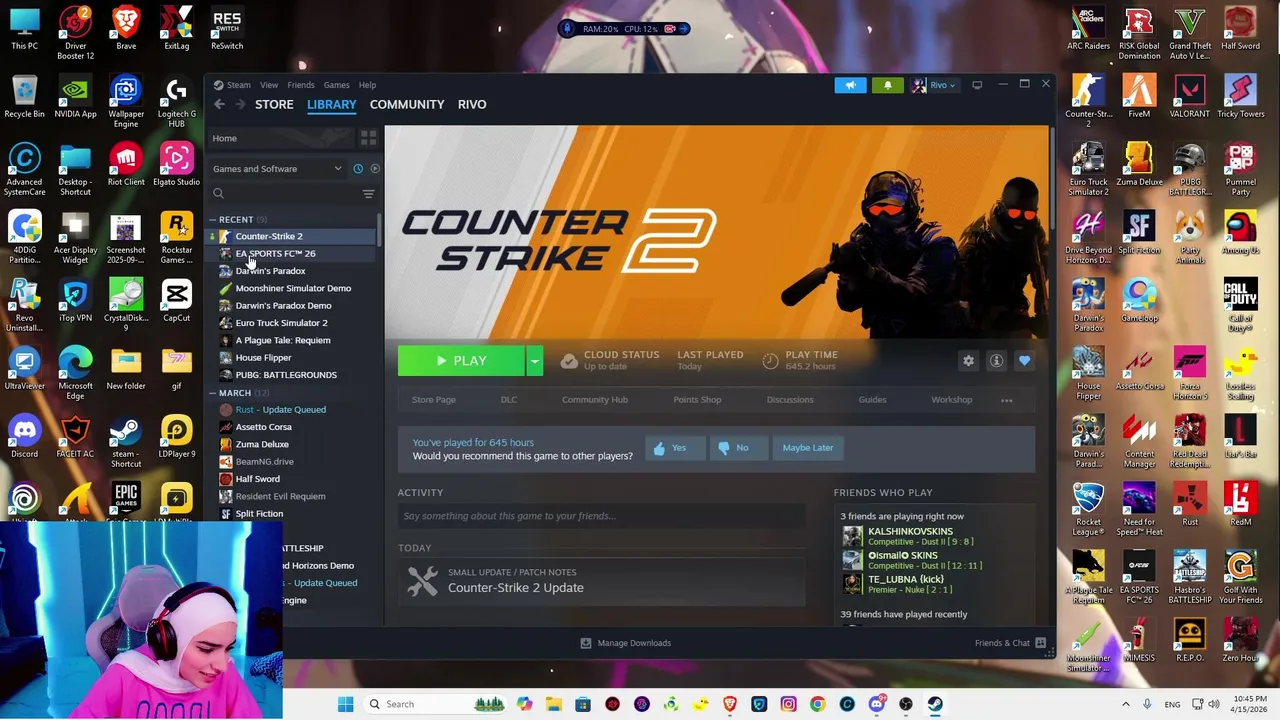
Task: Click Steam icon on Windows taskbar
Action: click(x=935, y=704)
